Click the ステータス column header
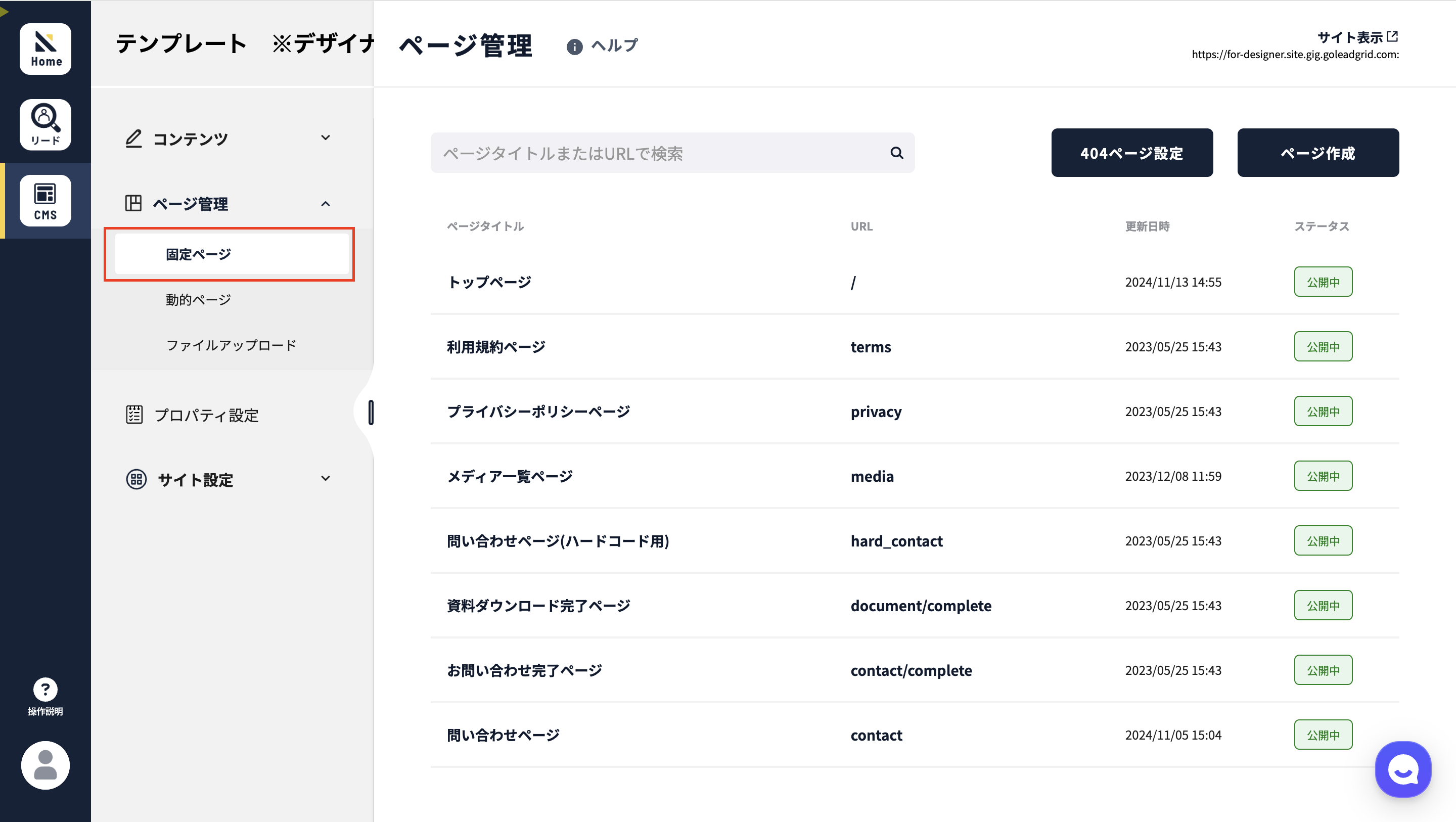The height and width of the screenshot is (822, 1456). 1322,226
